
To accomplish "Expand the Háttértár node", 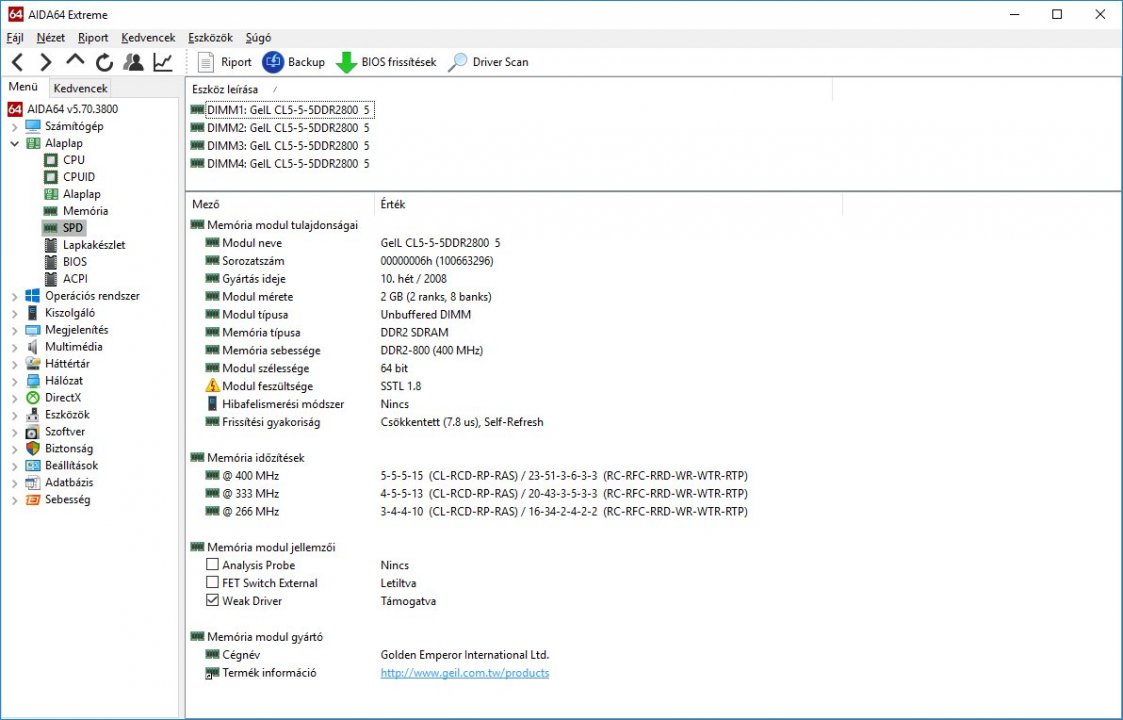I will point(14,364).
